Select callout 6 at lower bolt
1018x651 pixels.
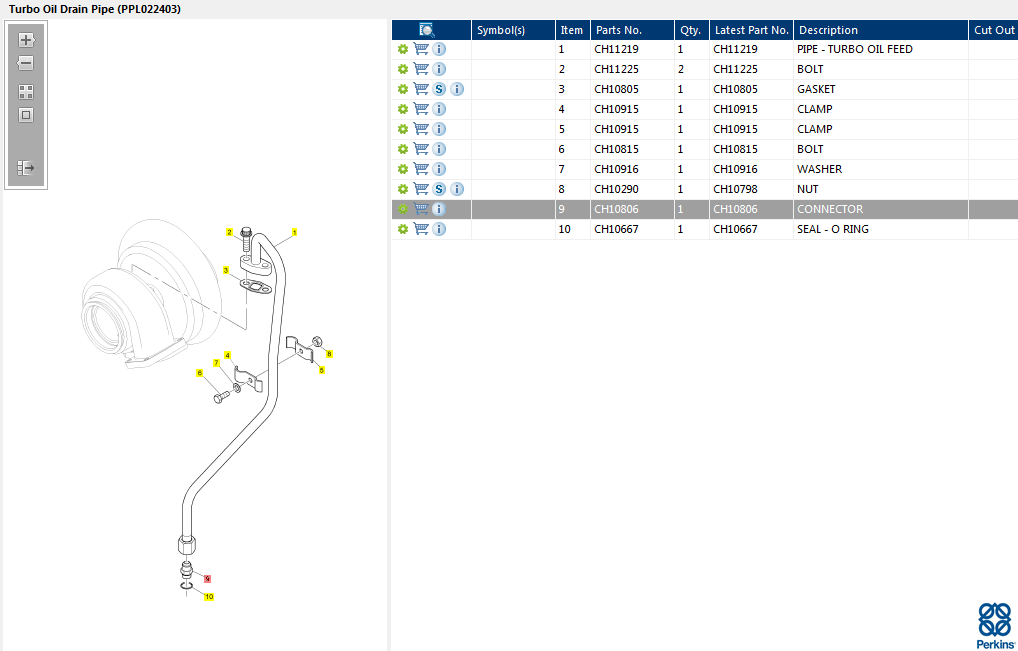point(199,373)
